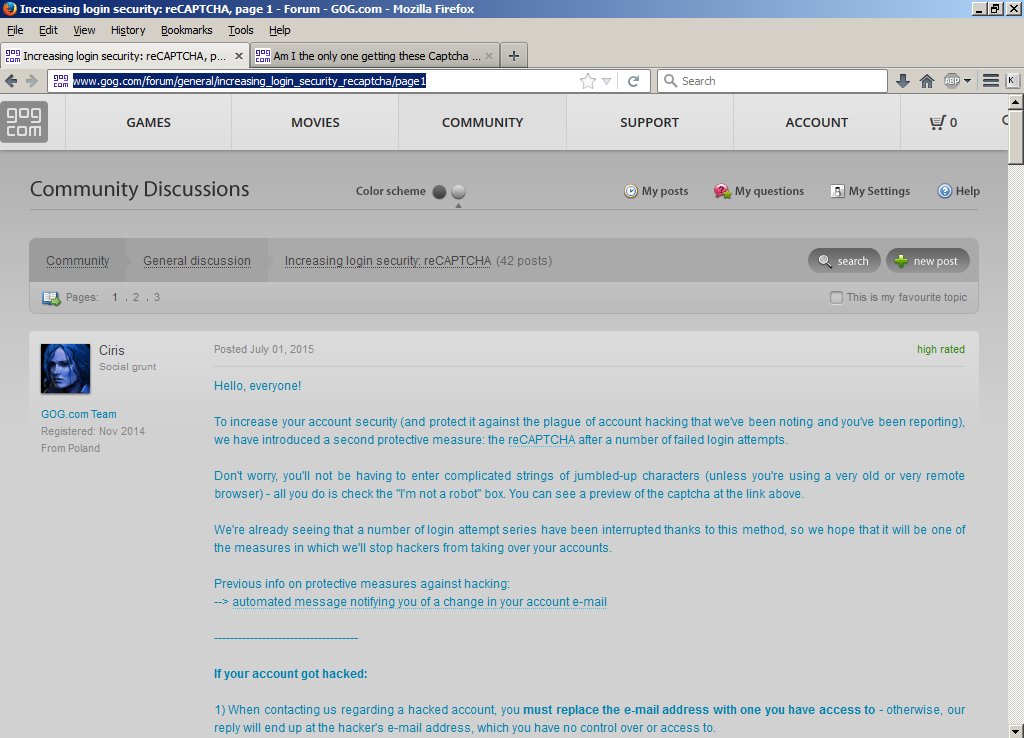Open the MOVIES navigation section
Screen dimensions: 1024x738
pyautogui.click(x=315, y=122)
